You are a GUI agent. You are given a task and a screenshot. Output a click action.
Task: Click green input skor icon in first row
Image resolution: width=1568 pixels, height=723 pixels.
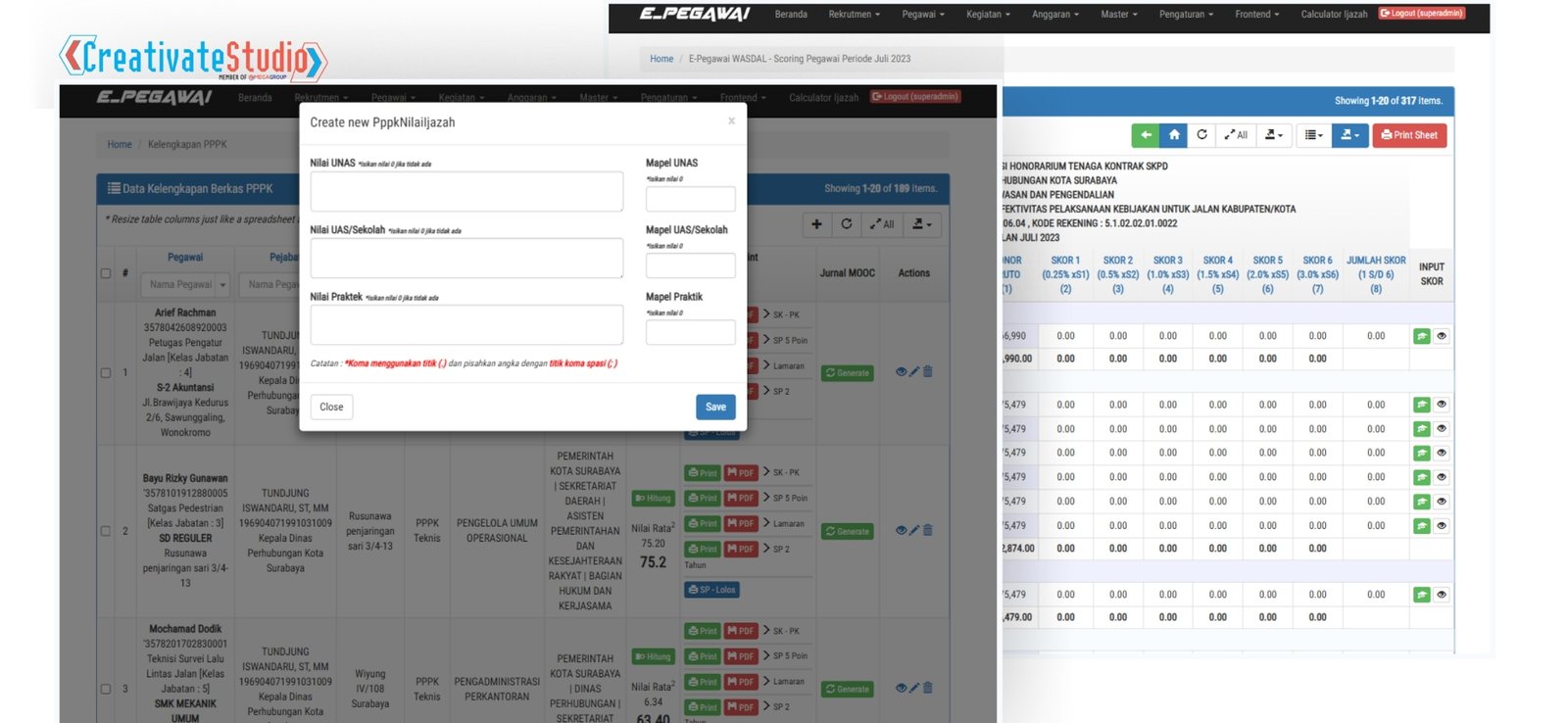point(1421,336)
